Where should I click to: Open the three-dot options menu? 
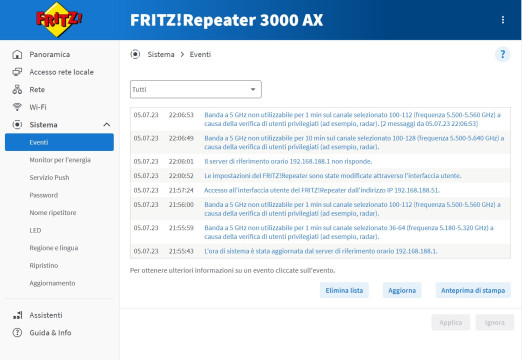[x=503, y=20]
